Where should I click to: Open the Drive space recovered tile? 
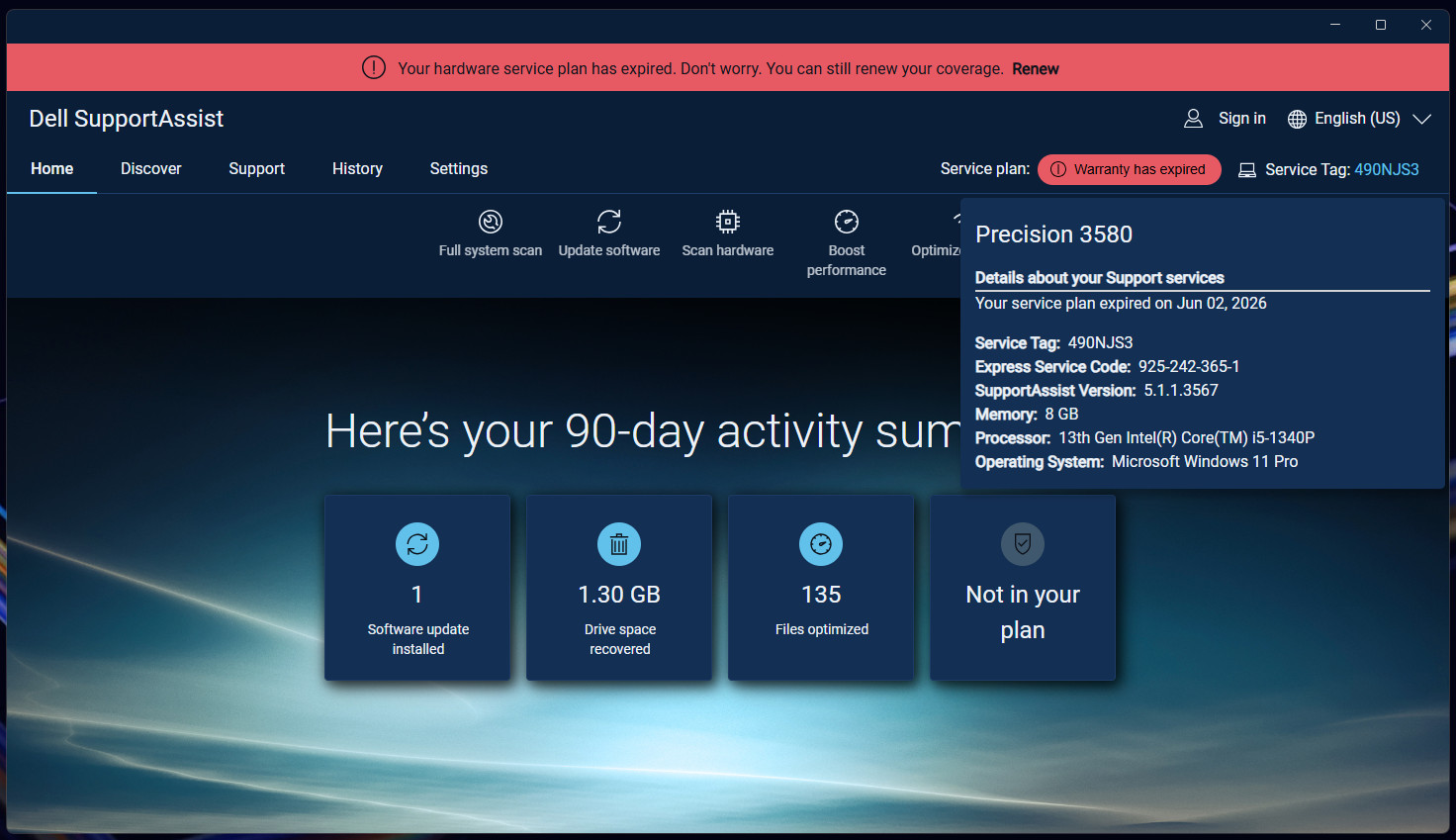(x=619, y=588)
